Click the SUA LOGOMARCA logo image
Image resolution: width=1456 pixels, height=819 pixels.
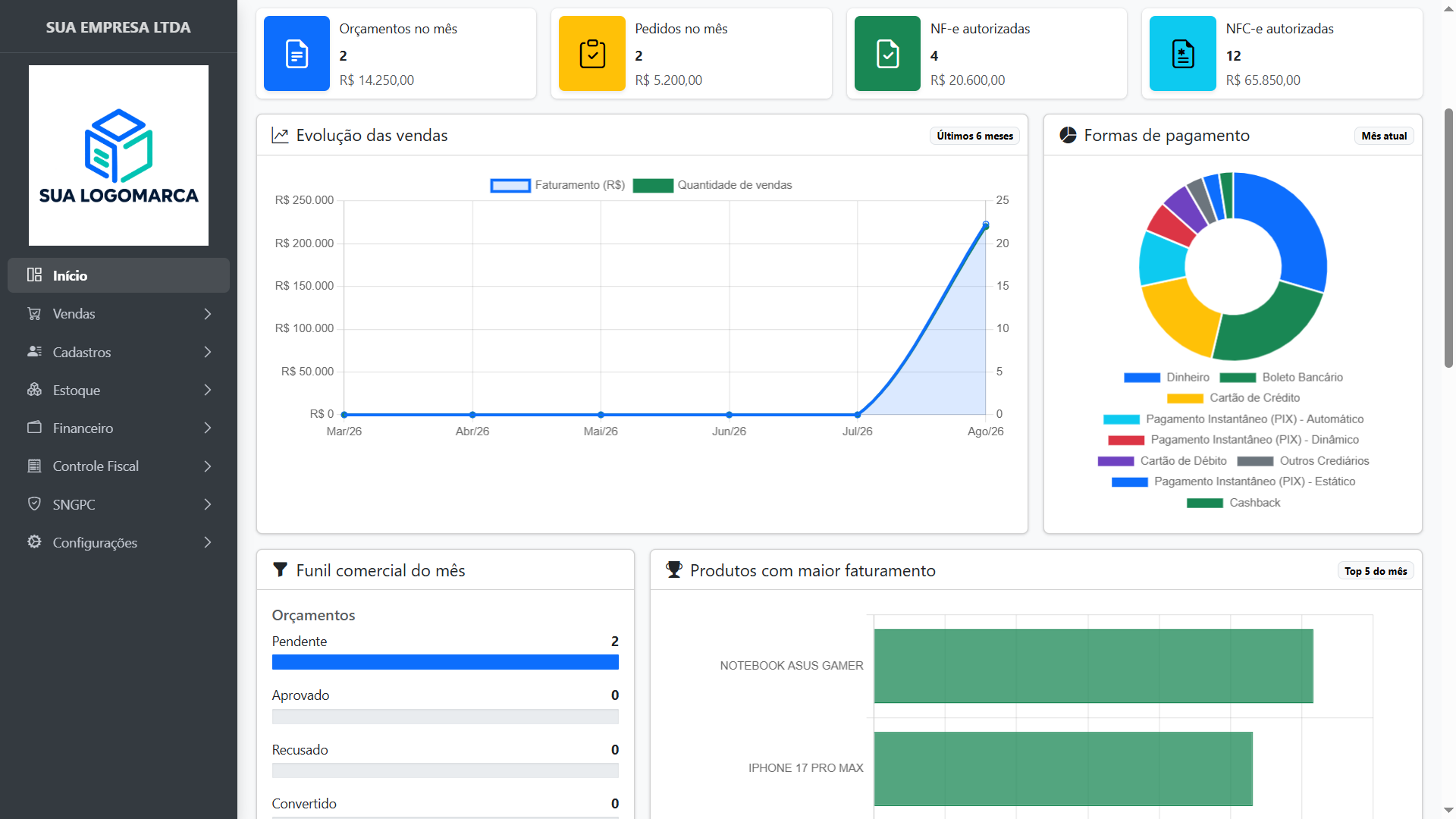coord(118,155)
